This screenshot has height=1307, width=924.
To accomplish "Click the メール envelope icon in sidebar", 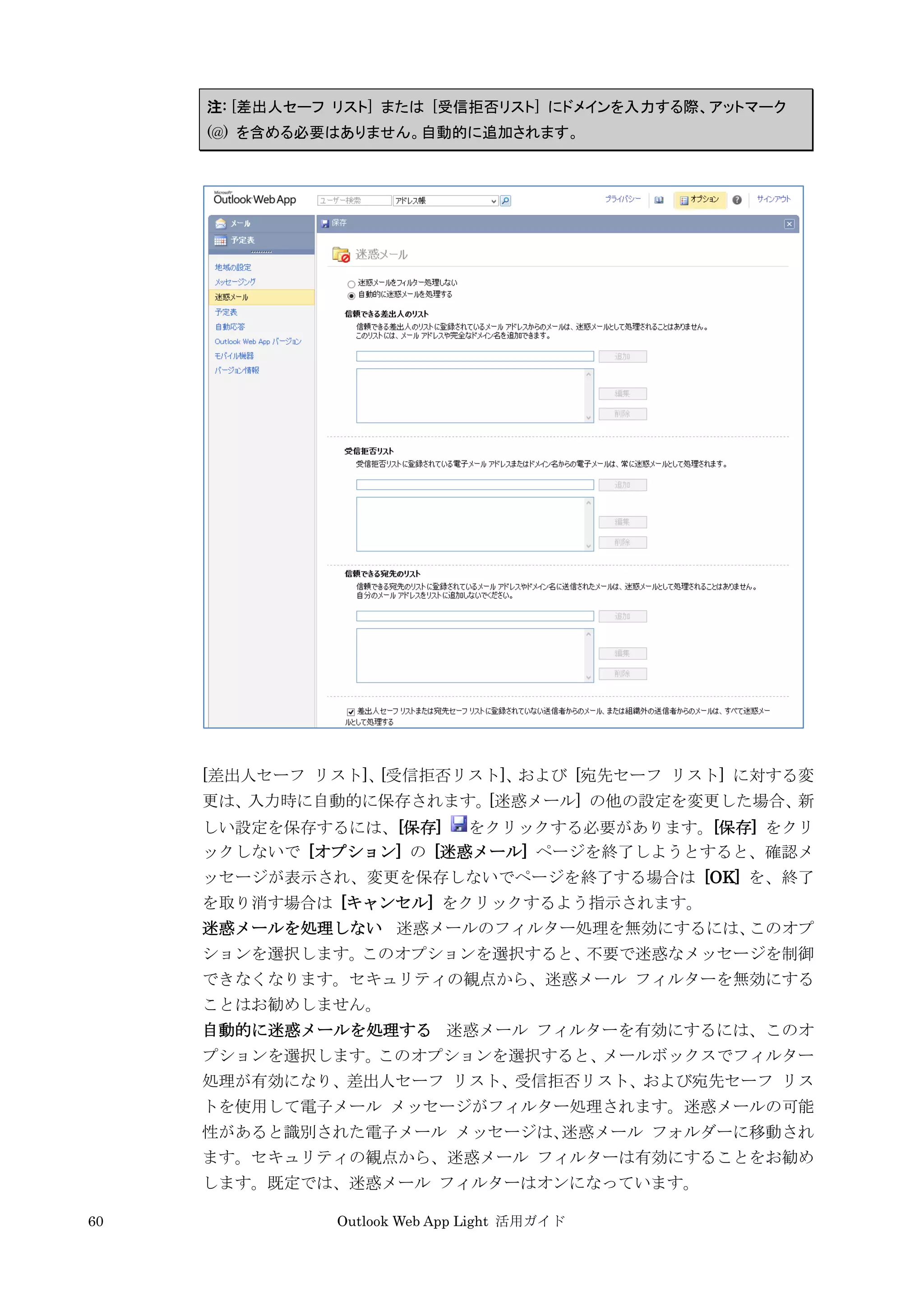I will click(221, 224).
